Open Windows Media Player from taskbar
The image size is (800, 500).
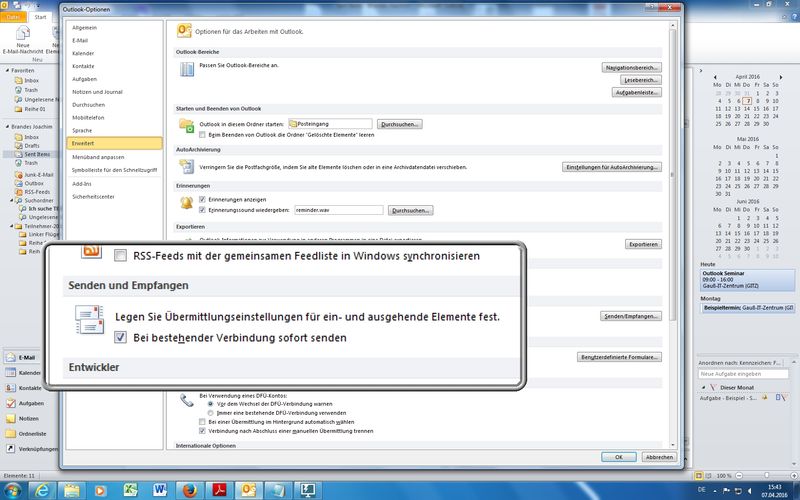(100, 490)
